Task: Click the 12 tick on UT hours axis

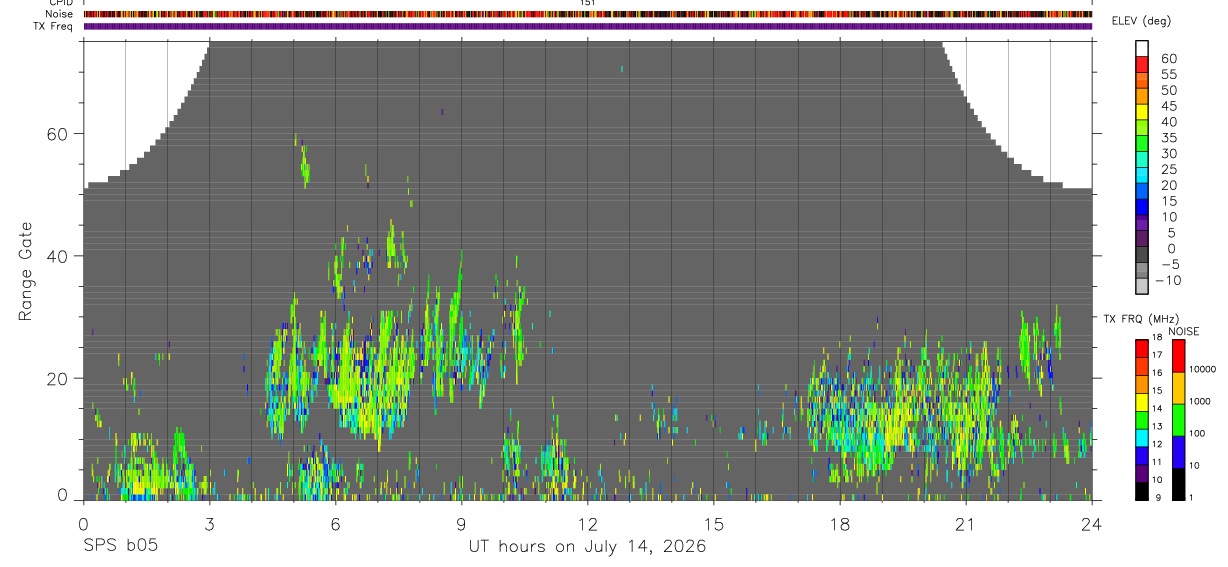Action: click(x=587, y=524)
